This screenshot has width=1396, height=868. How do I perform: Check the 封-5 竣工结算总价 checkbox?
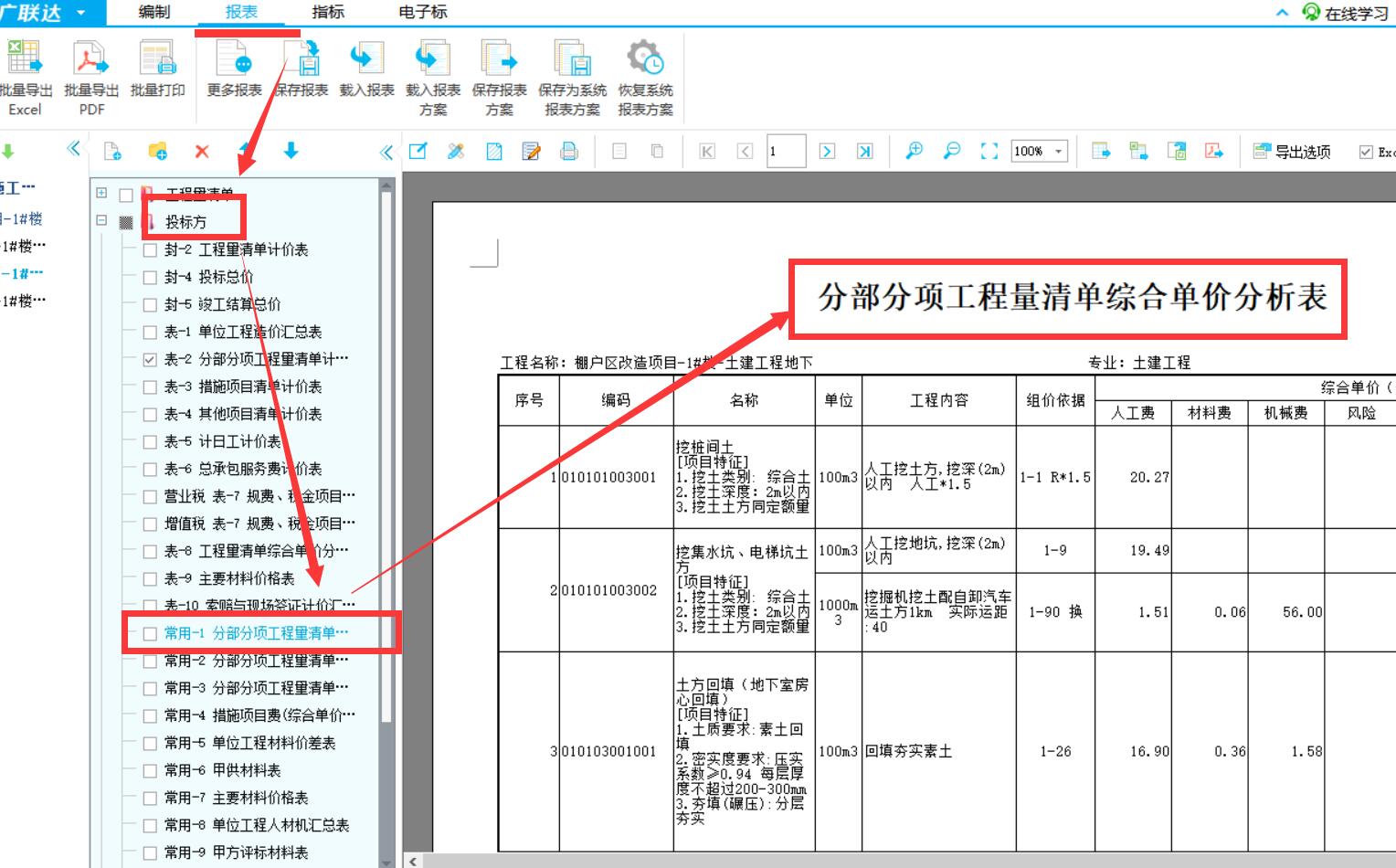pos(150,304)
